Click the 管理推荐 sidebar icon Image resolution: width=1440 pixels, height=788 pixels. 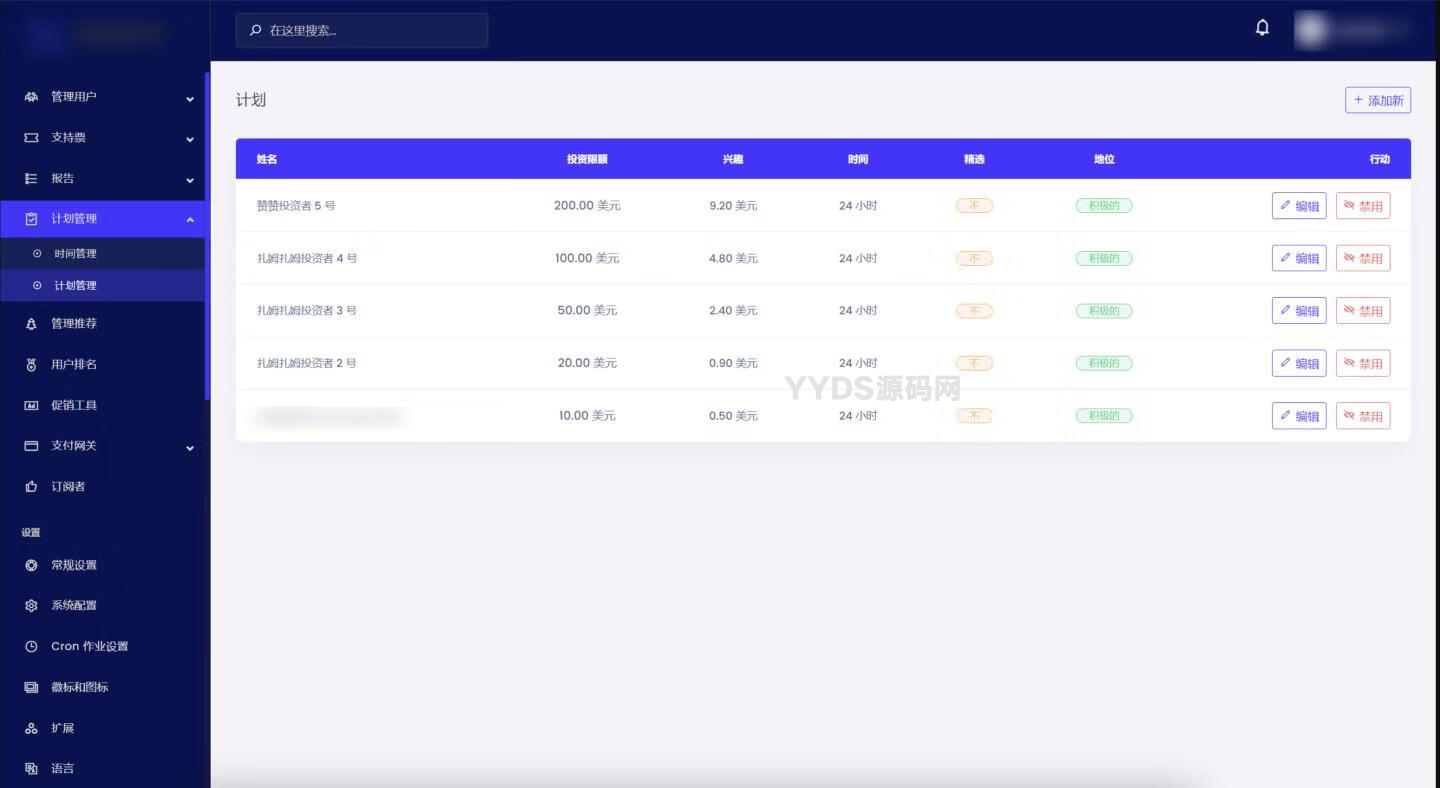click(31, 324)
